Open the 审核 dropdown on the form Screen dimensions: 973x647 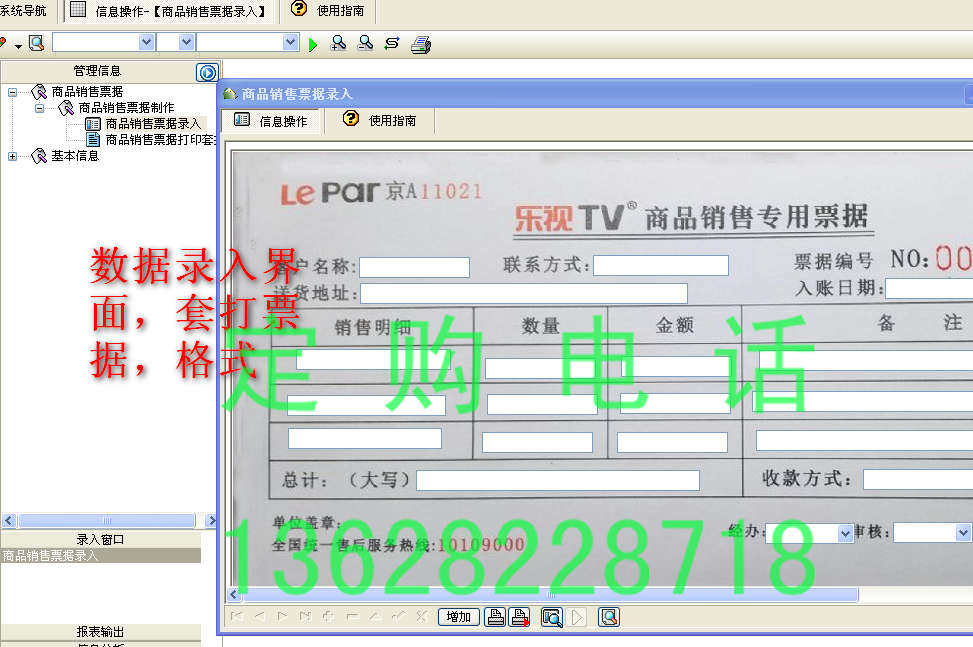[962, 533]
